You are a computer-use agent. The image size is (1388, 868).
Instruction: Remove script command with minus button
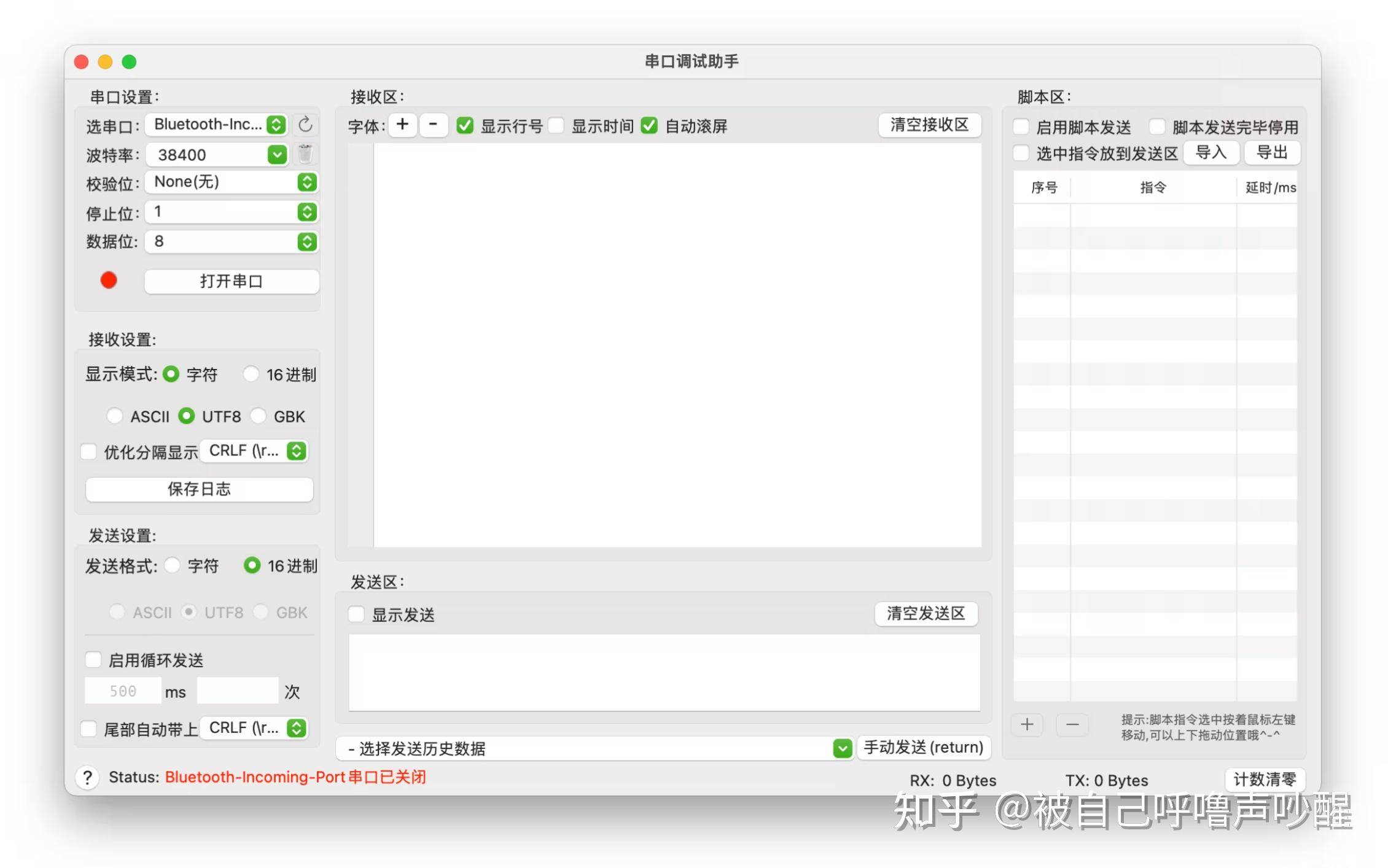[1072, 725]
